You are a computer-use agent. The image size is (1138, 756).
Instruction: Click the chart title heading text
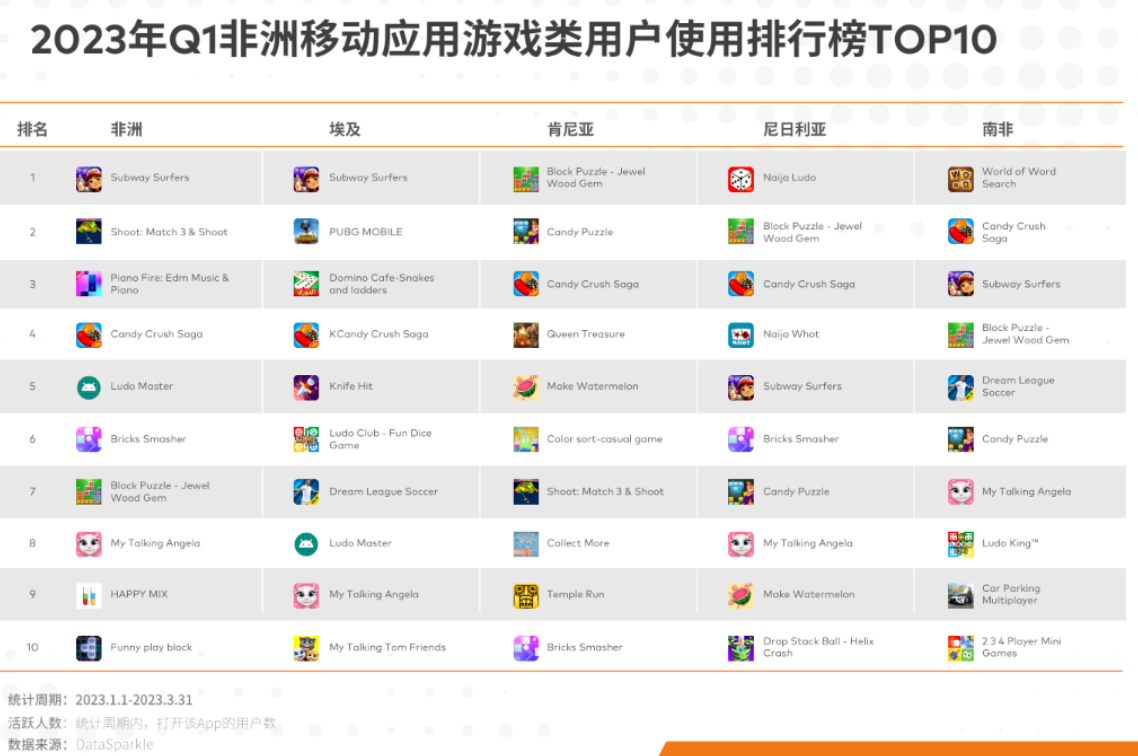coord(514,40)
